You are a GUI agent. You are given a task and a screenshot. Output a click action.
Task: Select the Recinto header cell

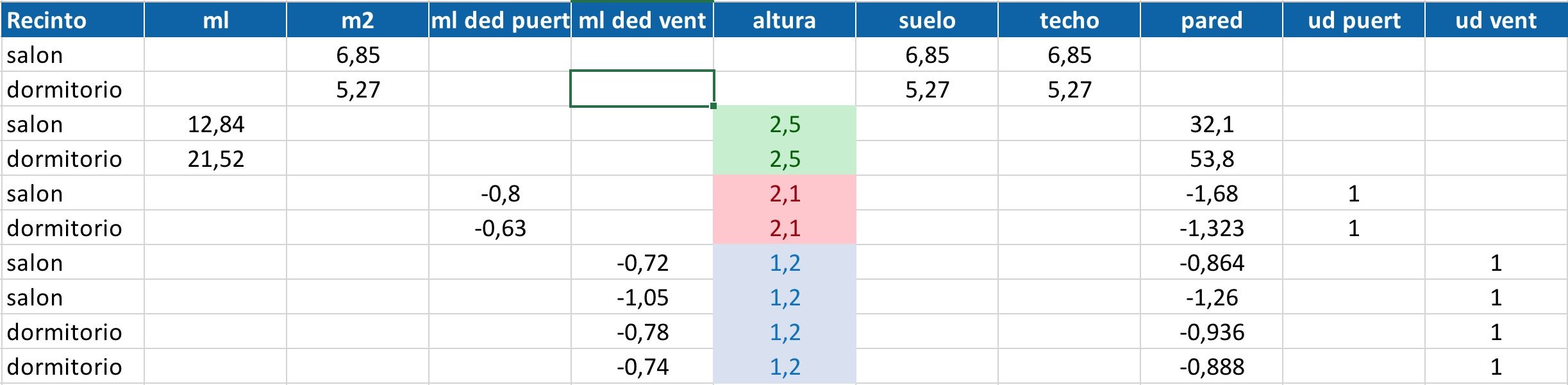point(72,20)
